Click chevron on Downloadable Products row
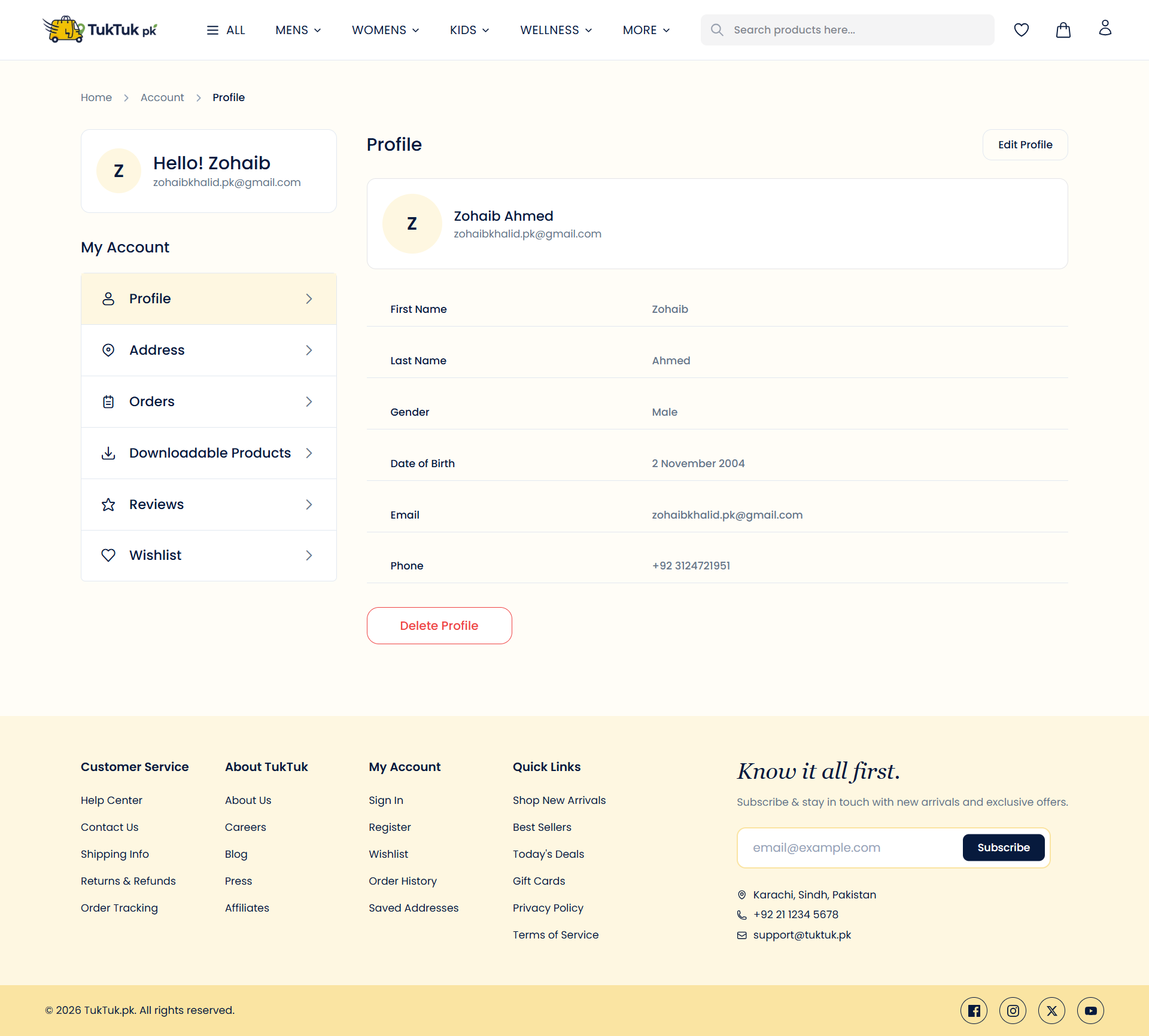This screenshot has height=1036, width=1149. (x=309, y=453)
